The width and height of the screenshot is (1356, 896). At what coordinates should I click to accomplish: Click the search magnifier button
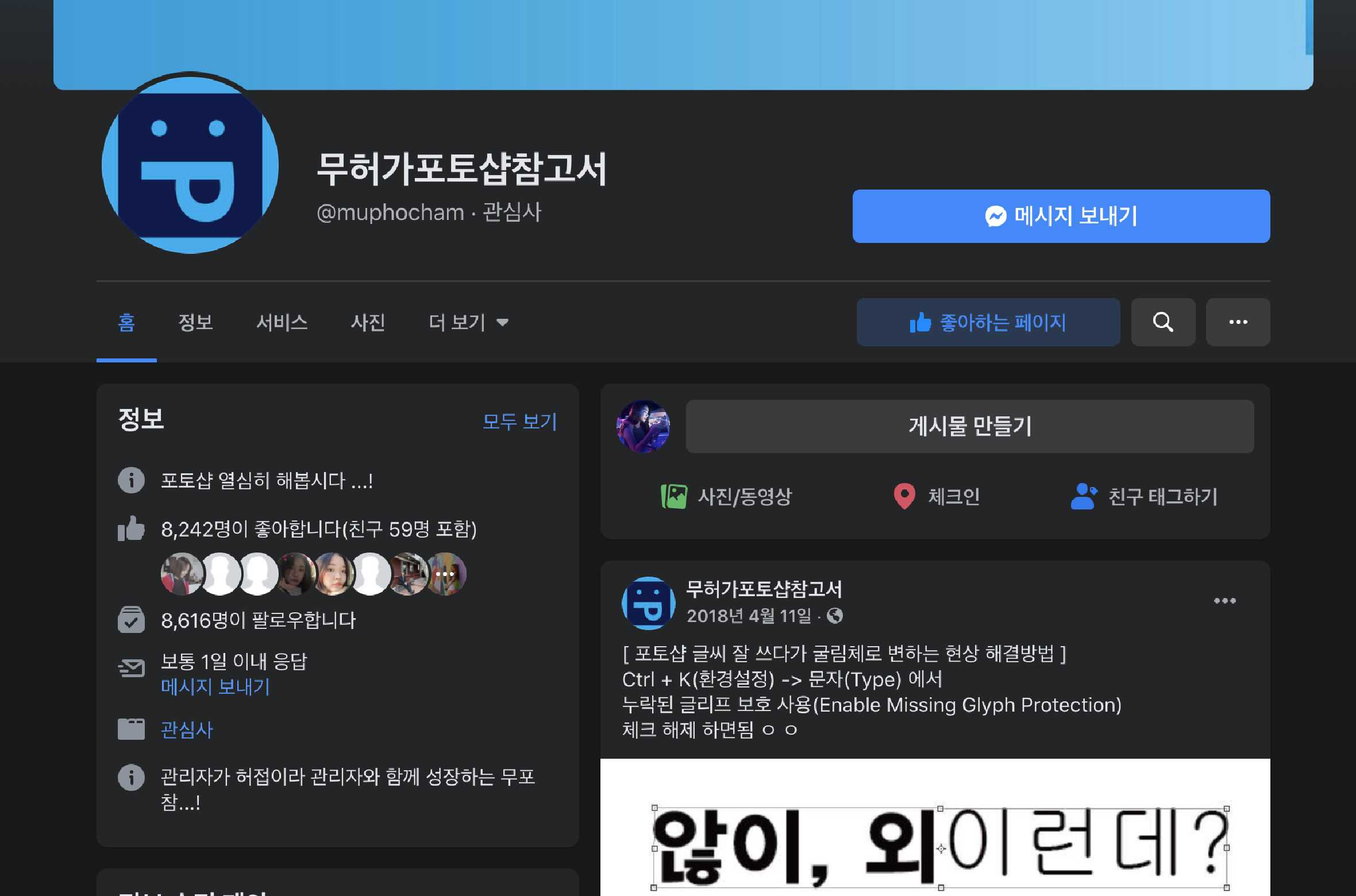coord(1163,322)
